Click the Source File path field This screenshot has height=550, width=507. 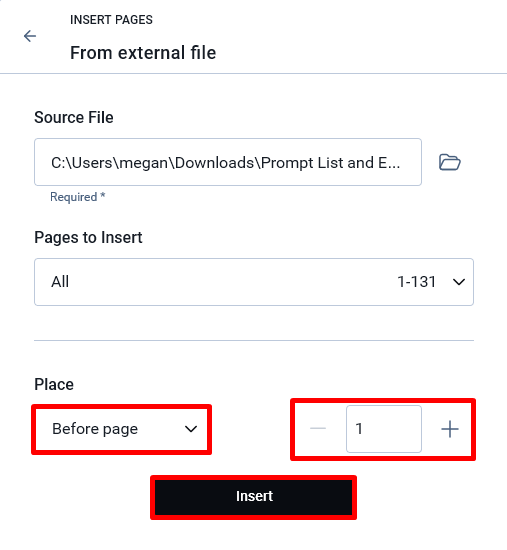[x=228, y=162]
